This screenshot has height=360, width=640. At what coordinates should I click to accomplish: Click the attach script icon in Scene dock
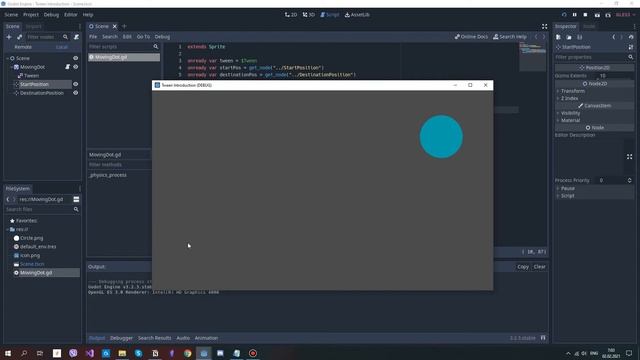(76, 37)
